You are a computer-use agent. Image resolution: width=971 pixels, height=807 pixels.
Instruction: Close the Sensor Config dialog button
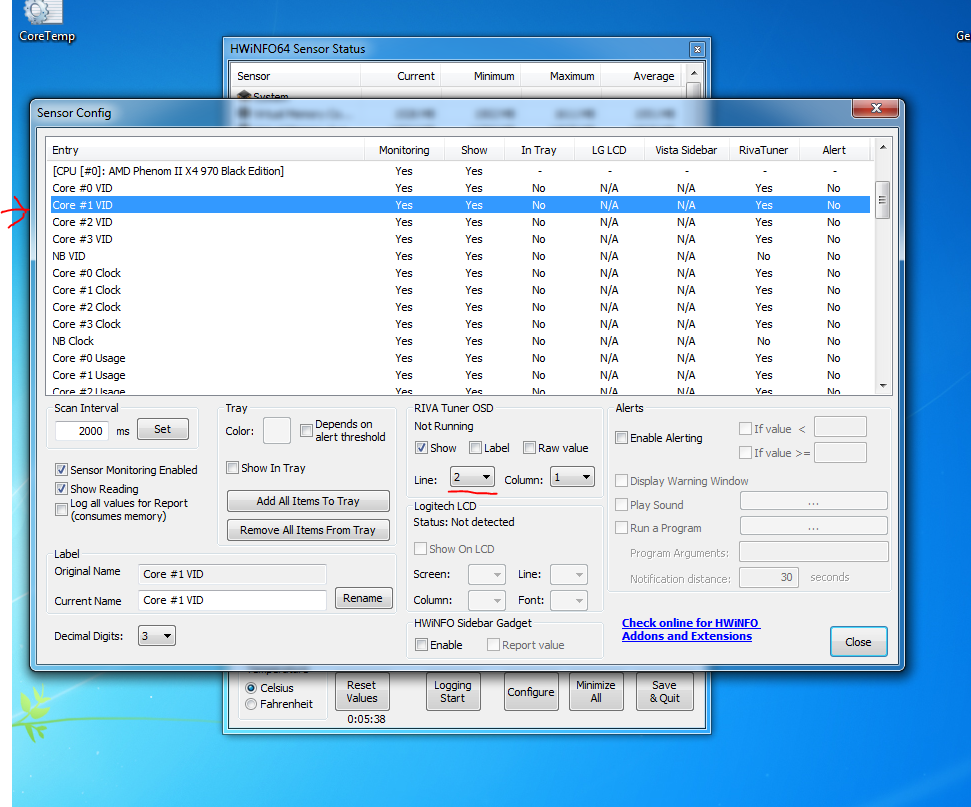(858, 642)
